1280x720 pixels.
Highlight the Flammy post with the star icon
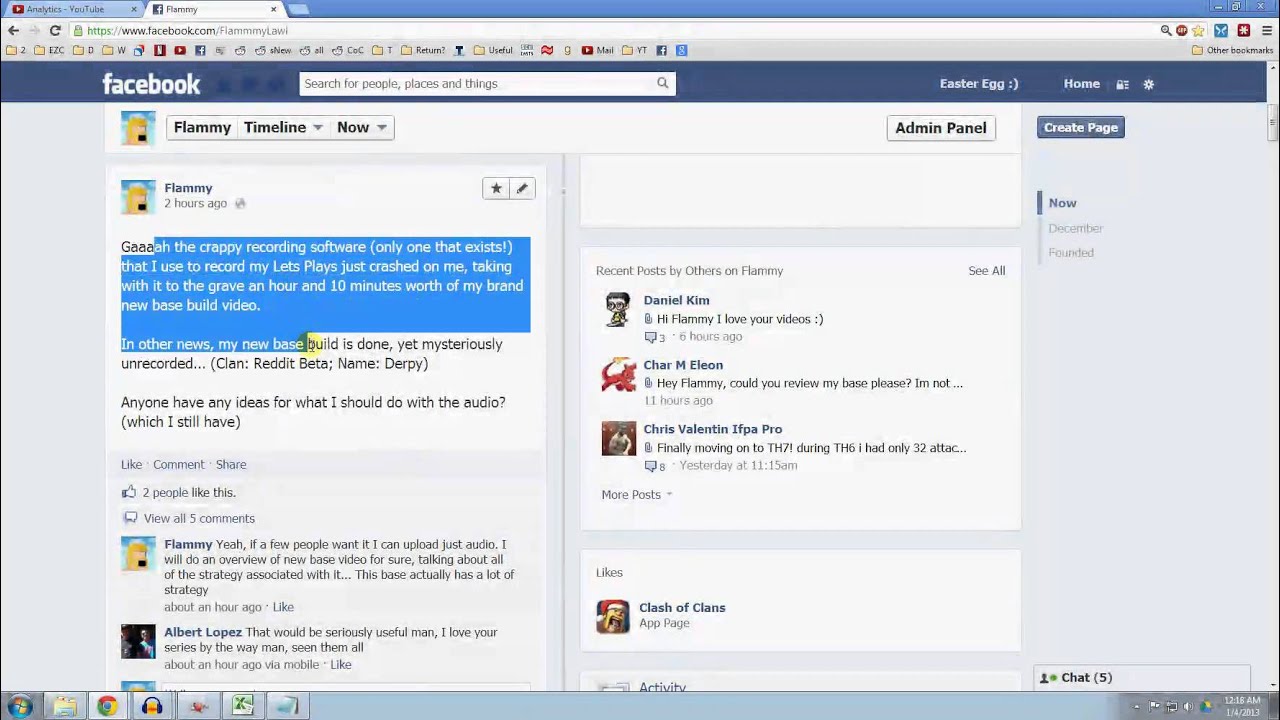coord(496,188)
